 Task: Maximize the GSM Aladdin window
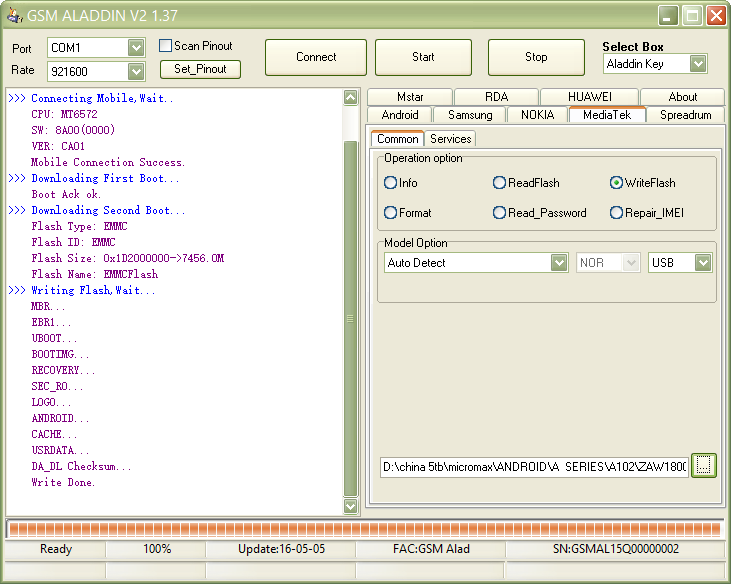click(x=692, y=16)
